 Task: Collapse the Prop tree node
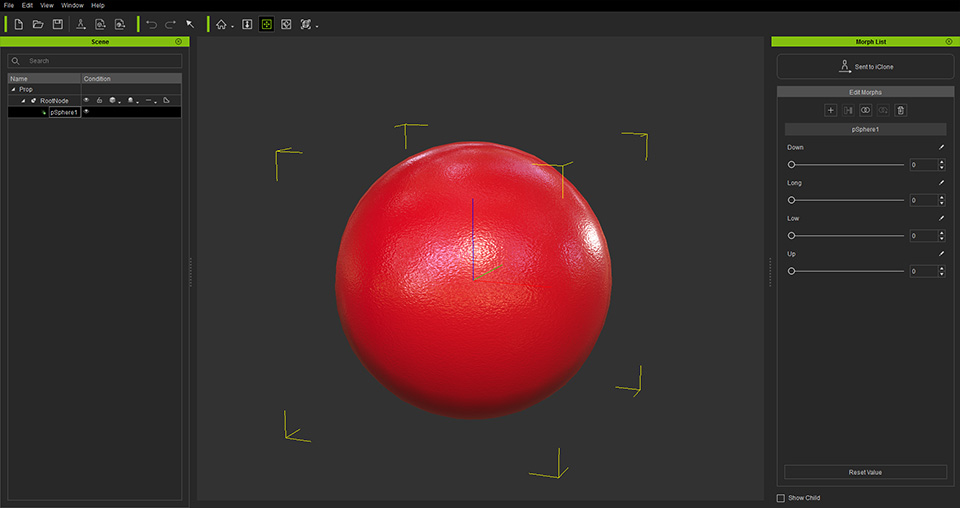pyautogui.click(x=13, y=89)
